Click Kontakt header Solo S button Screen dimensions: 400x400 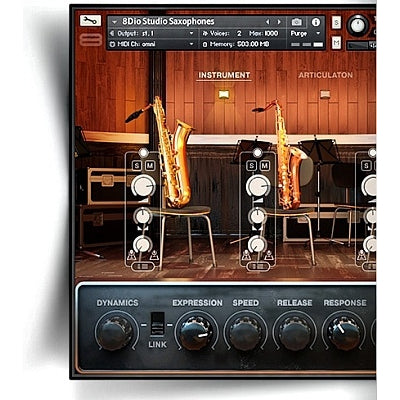336,23
